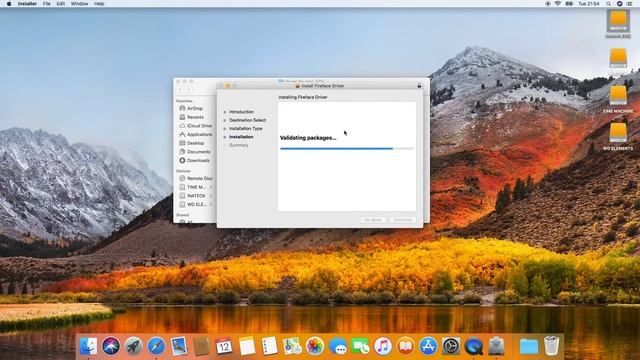Open the unlabeled second drive on desktop
Image resolution: width=640 pixels, height=360 pixels.
[x=618, y=58]
